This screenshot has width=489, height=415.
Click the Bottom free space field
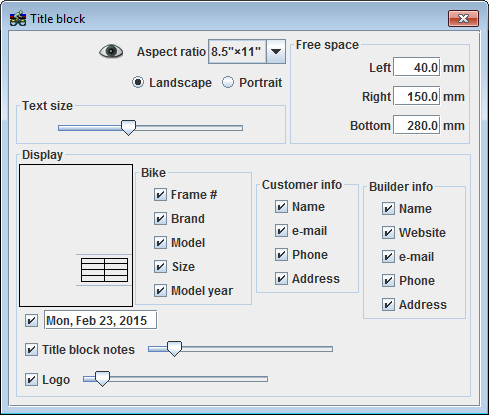pyautogui.click(x=417, y=125)
